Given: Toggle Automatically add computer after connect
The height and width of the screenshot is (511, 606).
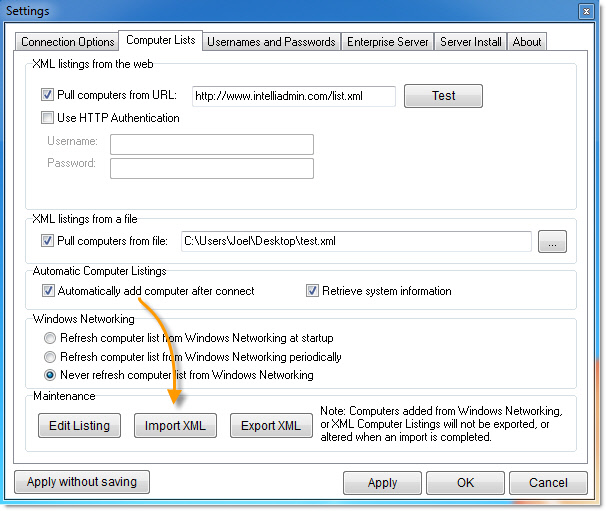Looking at the screenshot, I should click(48, 291).
